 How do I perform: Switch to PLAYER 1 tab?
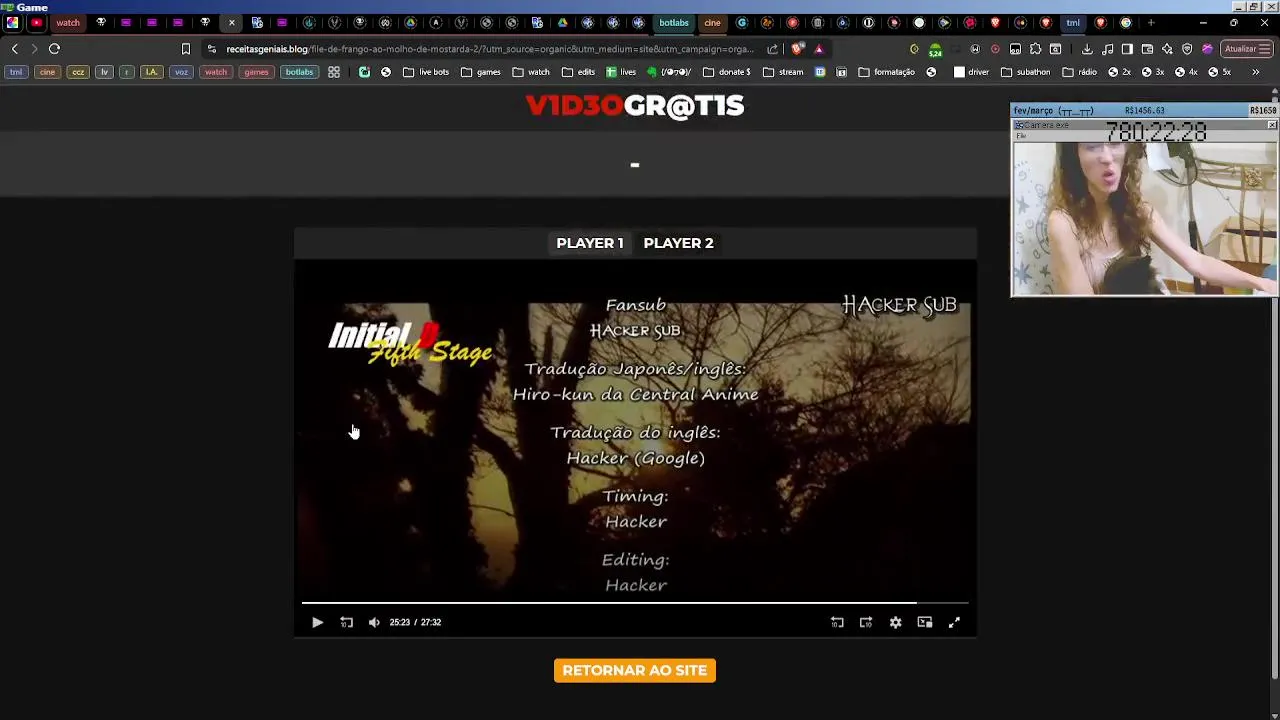pyautogui.click(x=590, y=243)
